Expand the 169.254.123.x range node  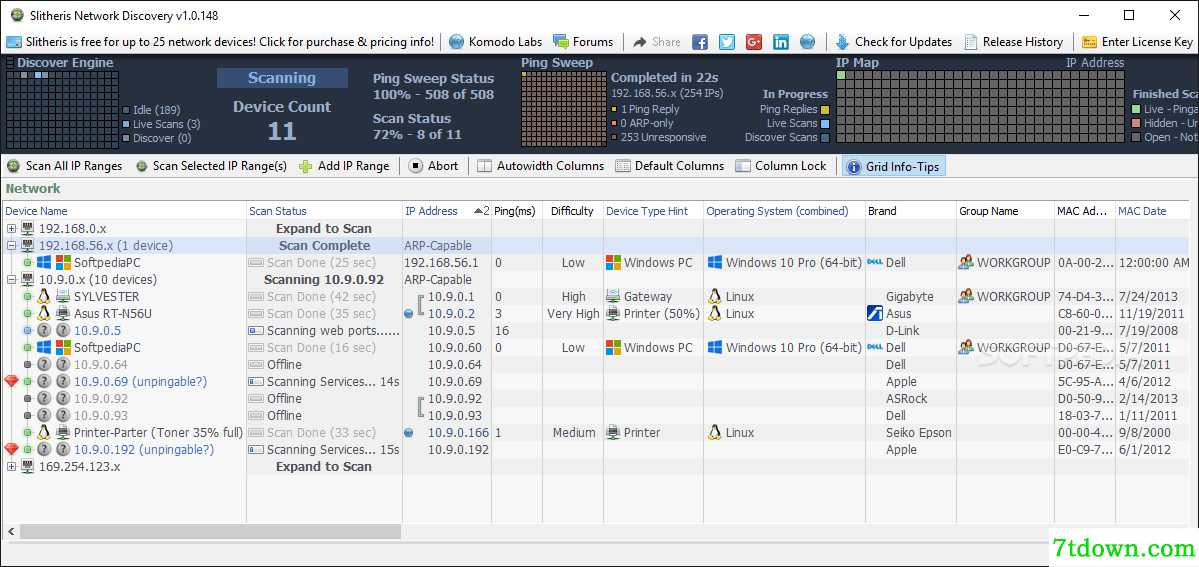(x=11, y=467)
